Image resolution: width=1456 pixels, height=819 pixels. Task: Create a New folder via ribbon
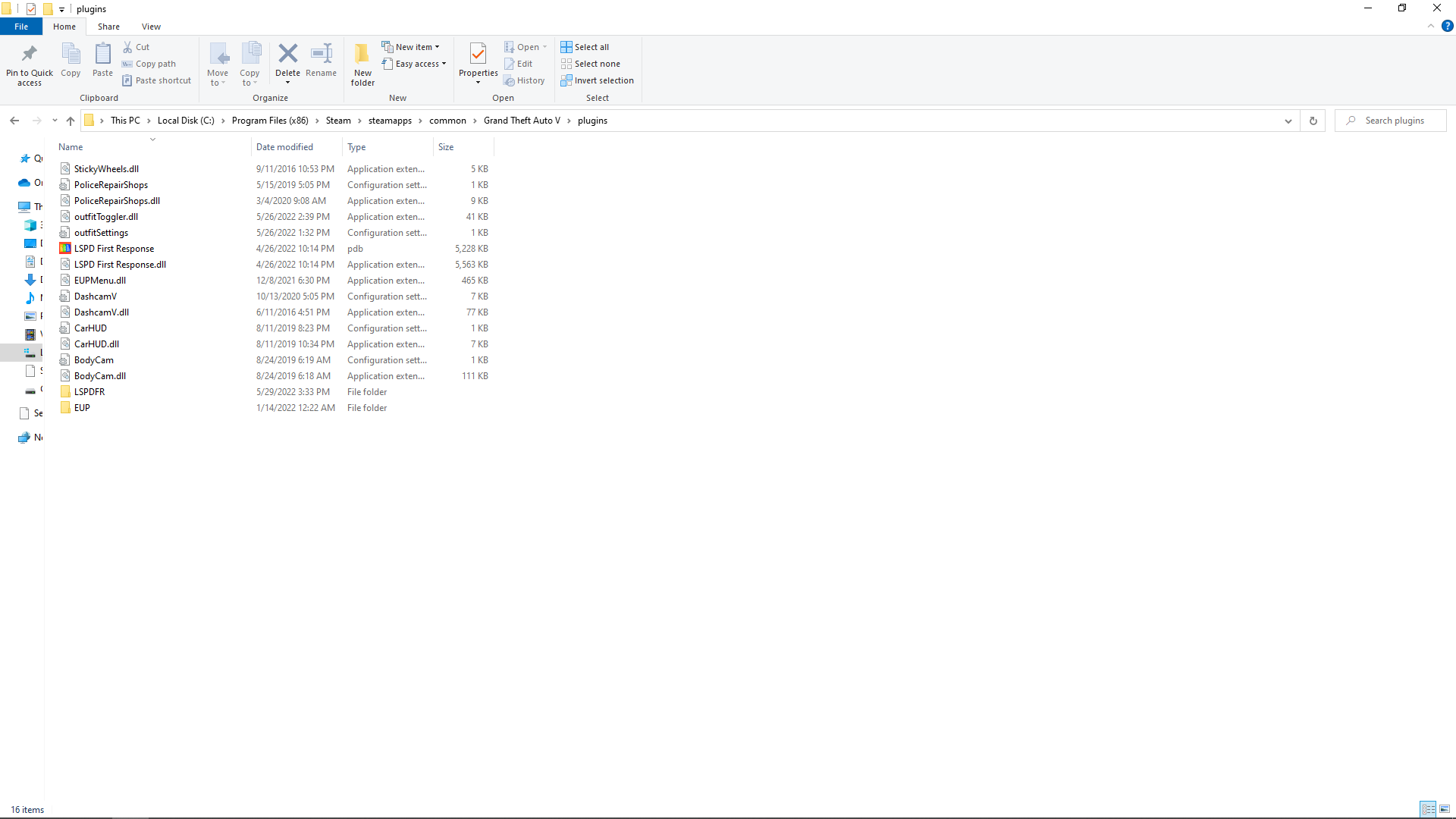pos(362,62)
